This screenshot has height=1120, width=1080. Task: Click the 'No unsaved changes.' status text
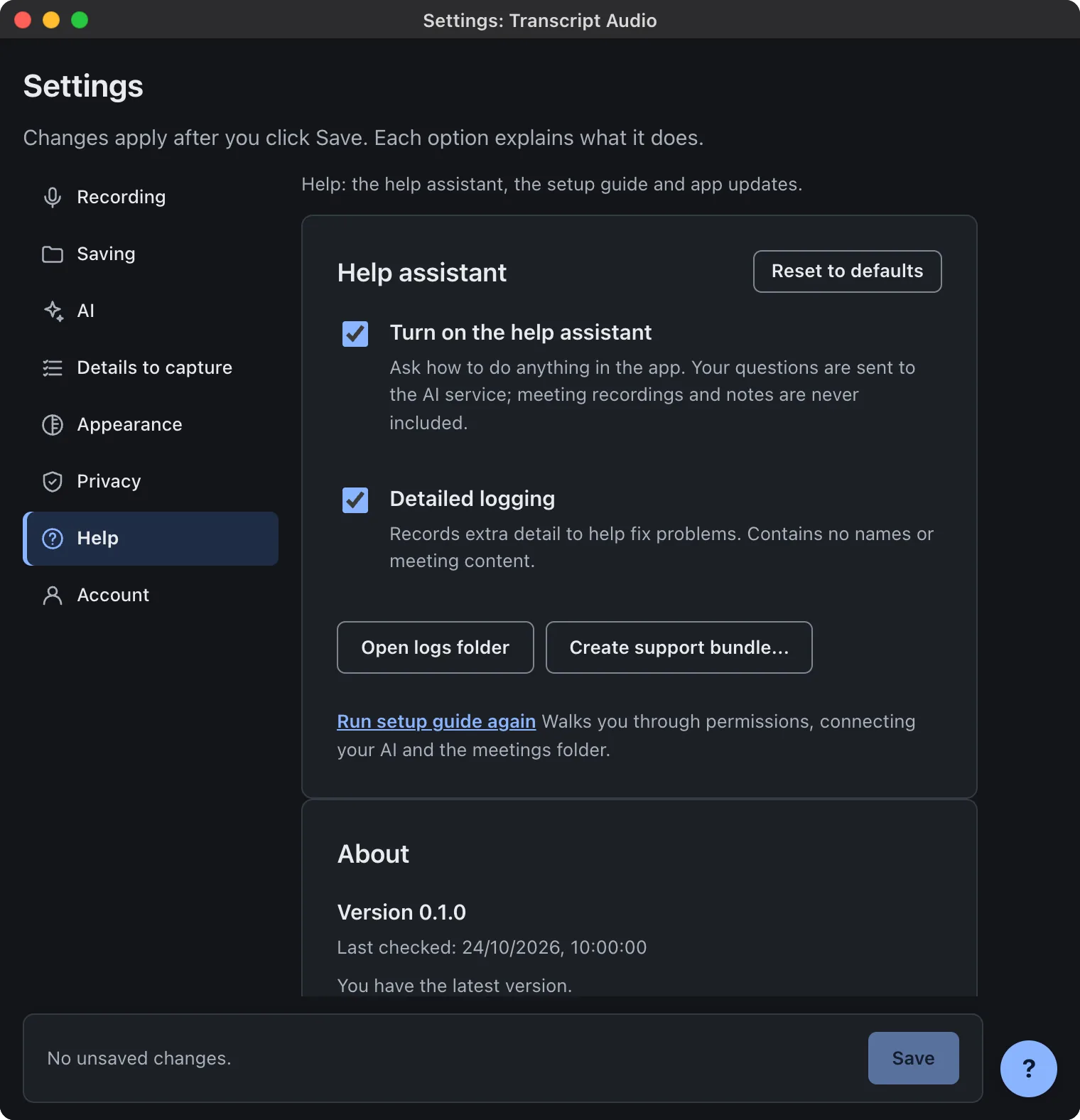(x=139, y=1058)
